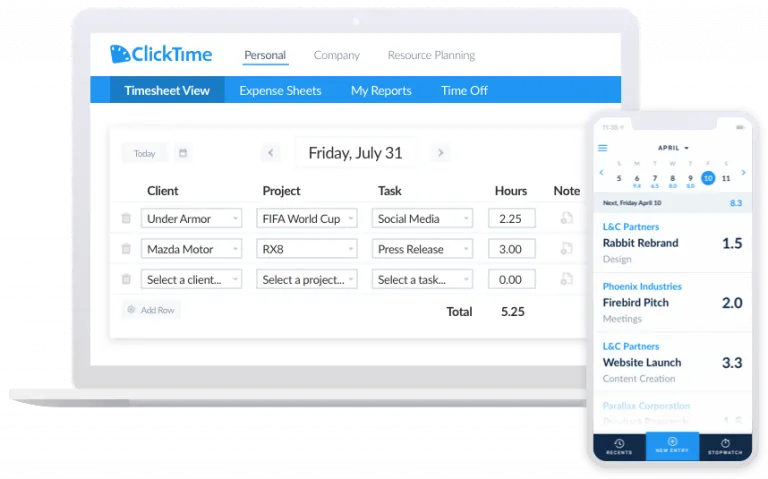Go to previous day with left arrow

click(x=270, y=153)
